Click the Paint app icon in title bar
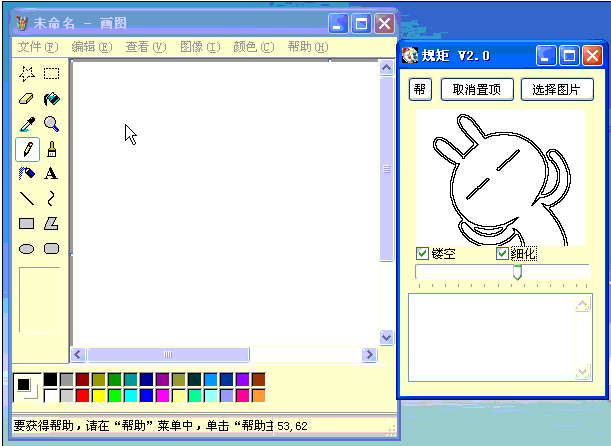 22,23
